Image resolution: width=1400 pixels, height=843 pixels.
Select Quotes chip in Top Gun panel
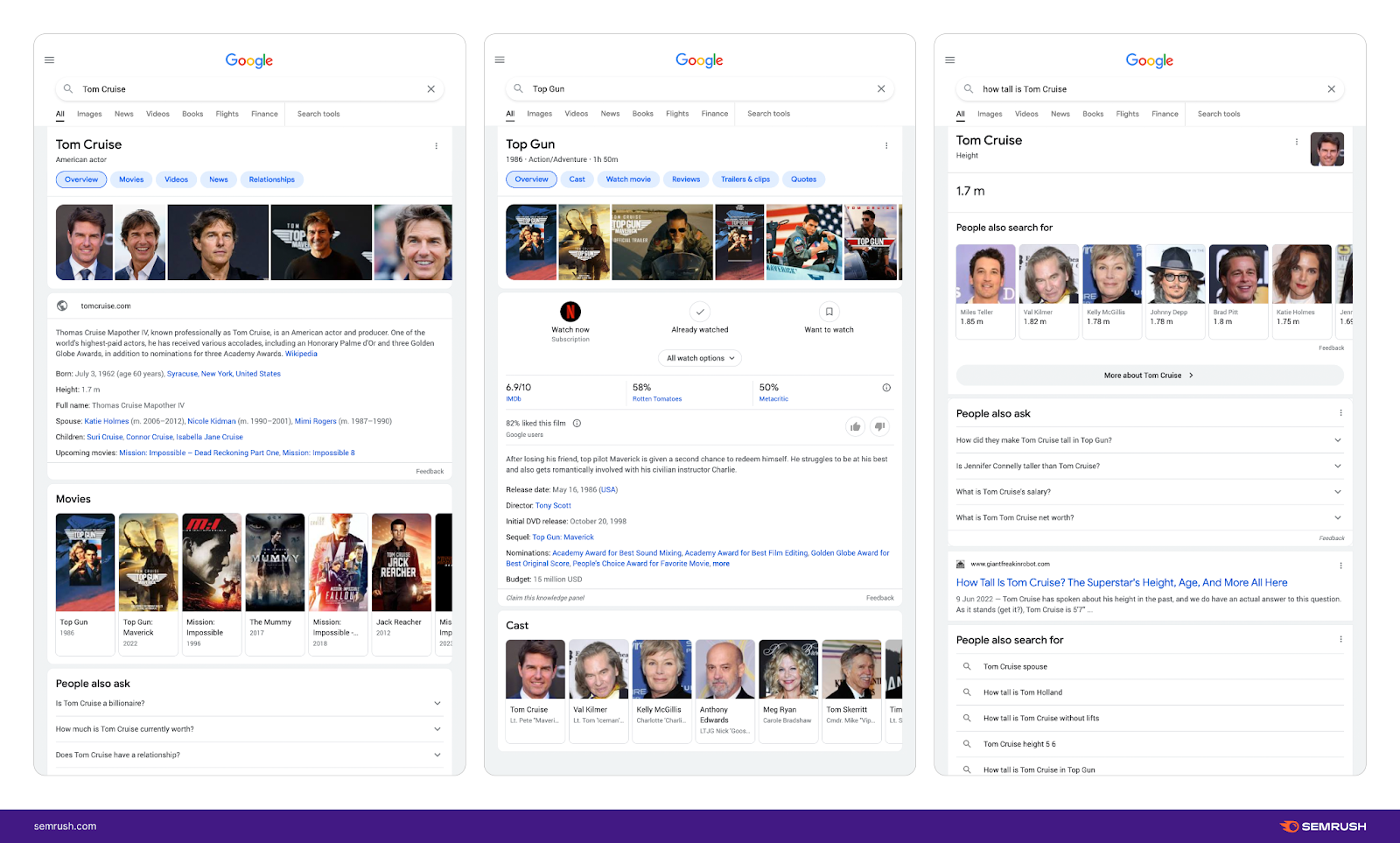pos(803,179)
